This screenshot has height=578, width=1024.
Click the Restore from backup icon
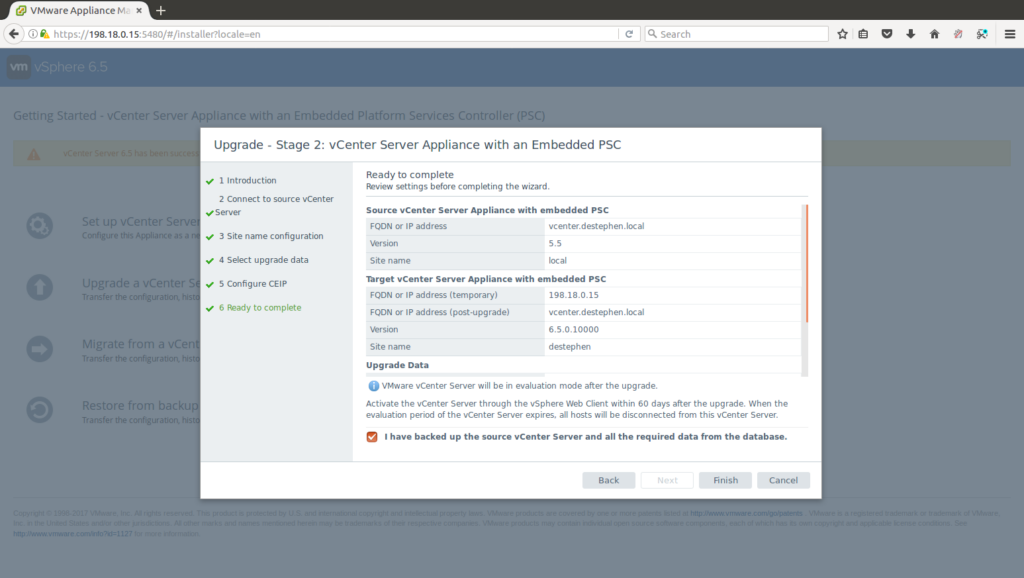tap(39, 410)
